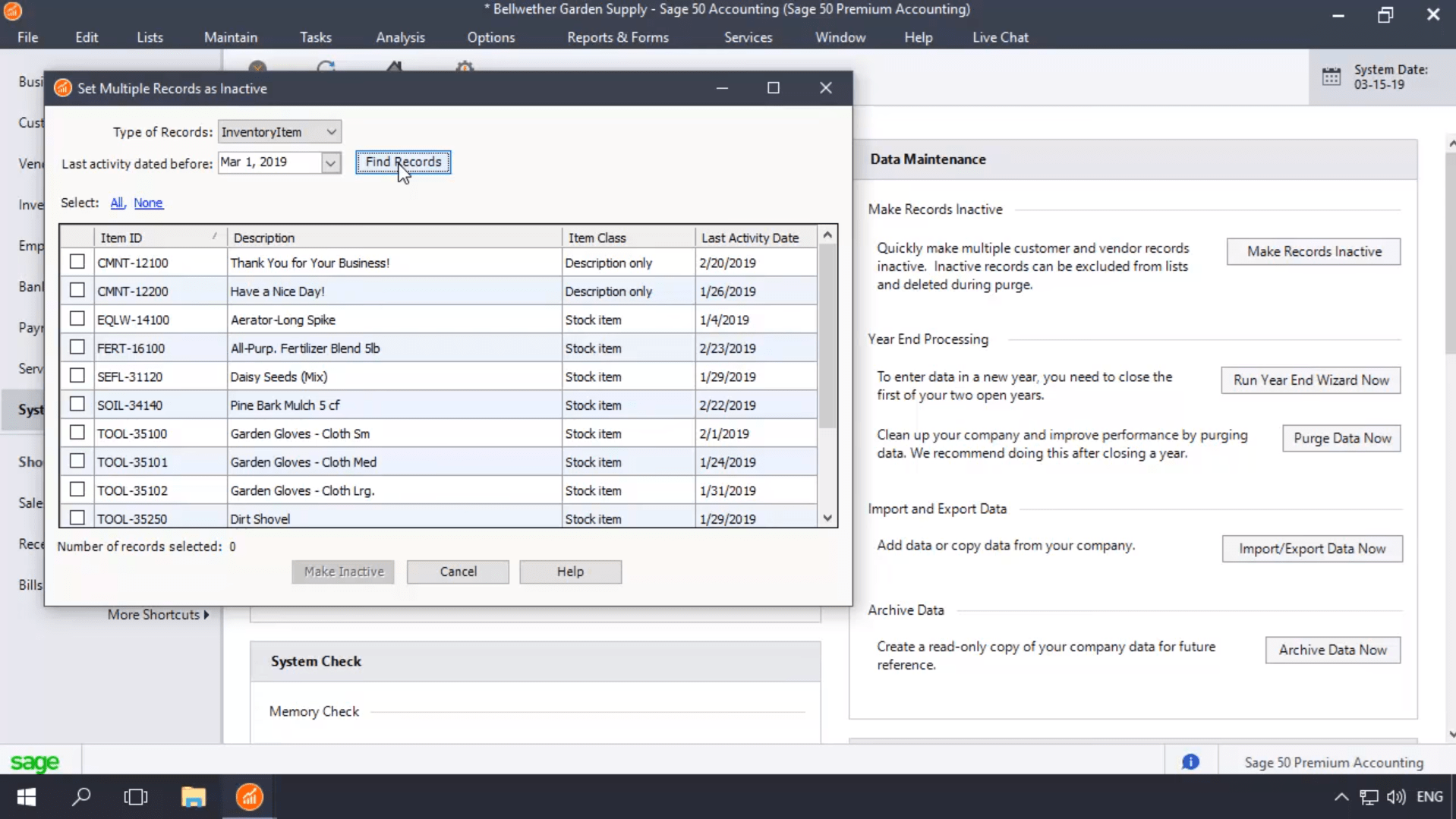Sort records by the Item ID column header

point(121,237)
